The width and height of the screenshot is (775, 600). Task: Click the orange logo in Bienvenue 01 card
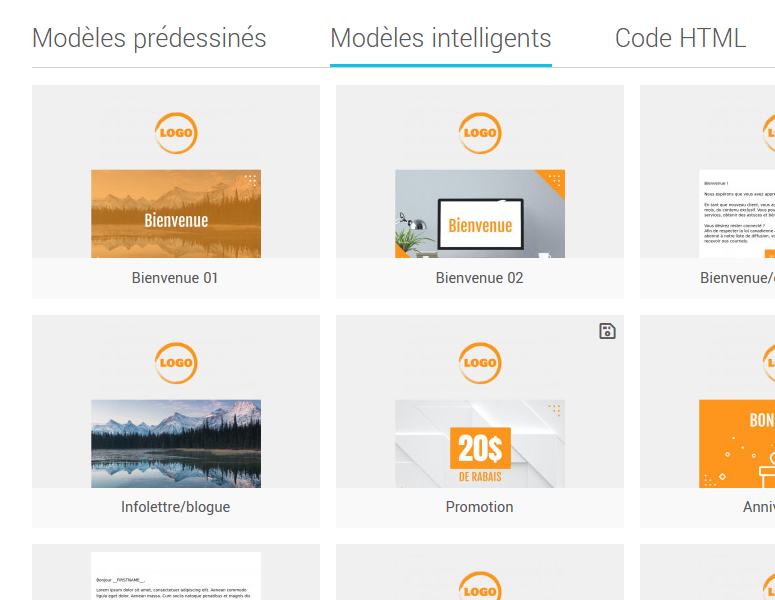(x=176, y=133)
